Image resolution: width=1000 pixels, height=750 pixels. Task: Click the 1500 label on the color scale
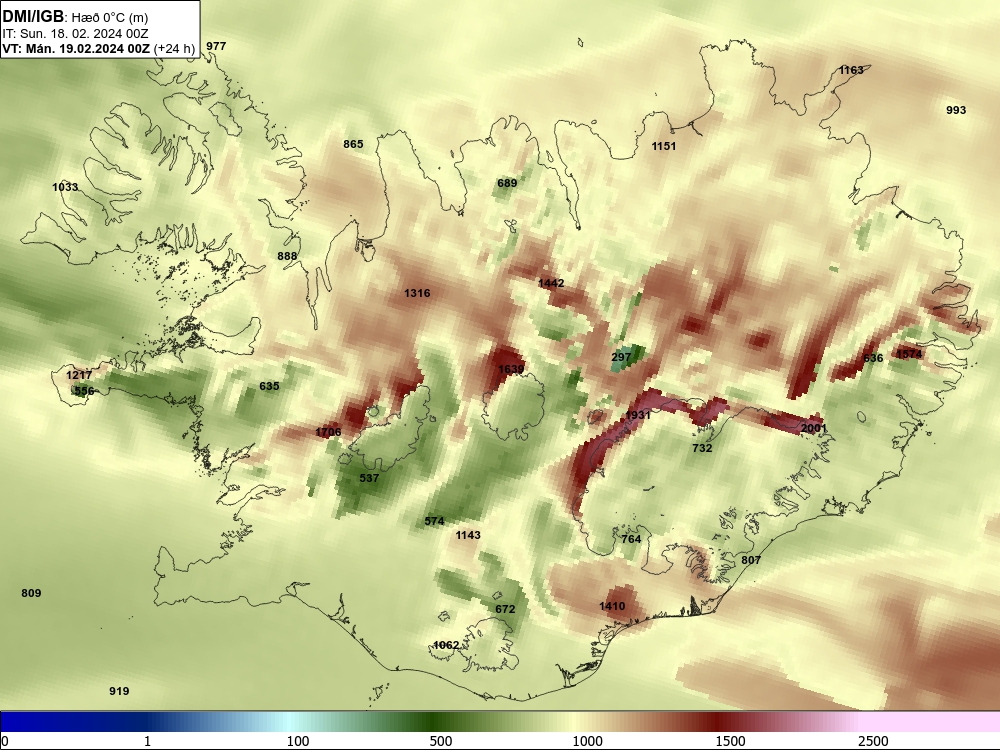coord(730,741)
